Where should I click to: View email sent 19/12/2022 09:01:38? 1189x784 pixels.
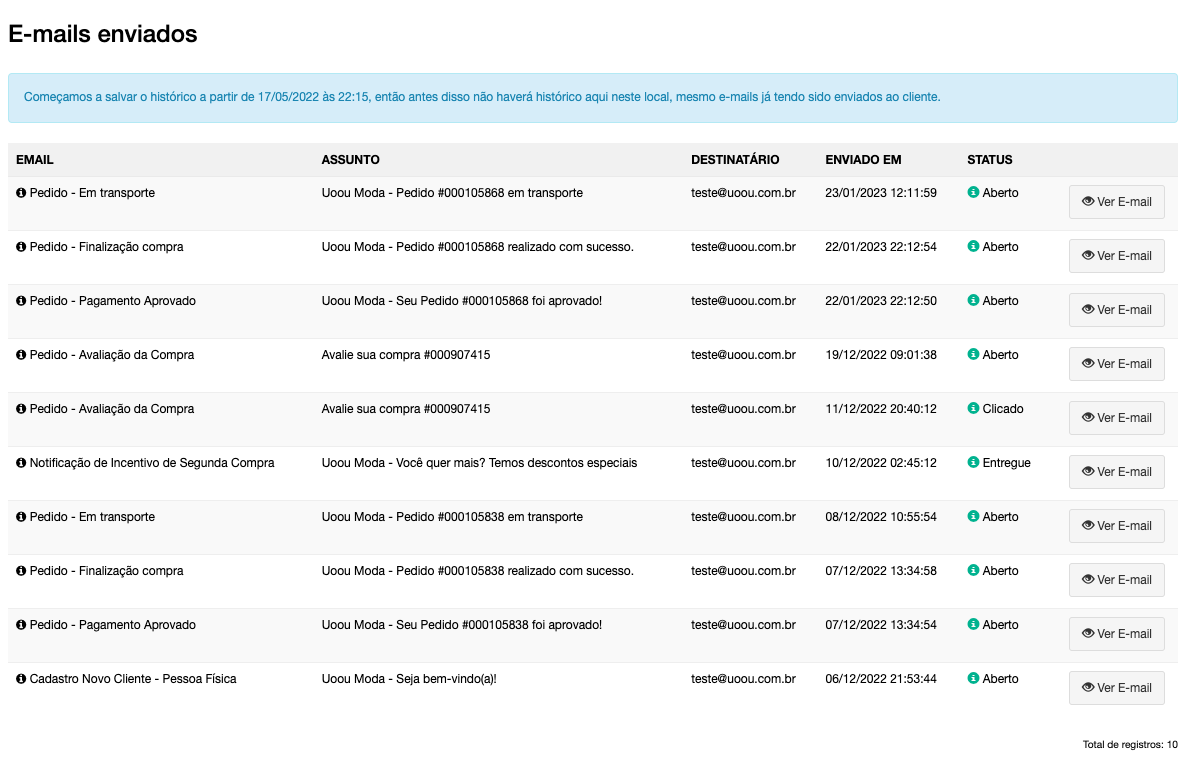click(1116, 364)
